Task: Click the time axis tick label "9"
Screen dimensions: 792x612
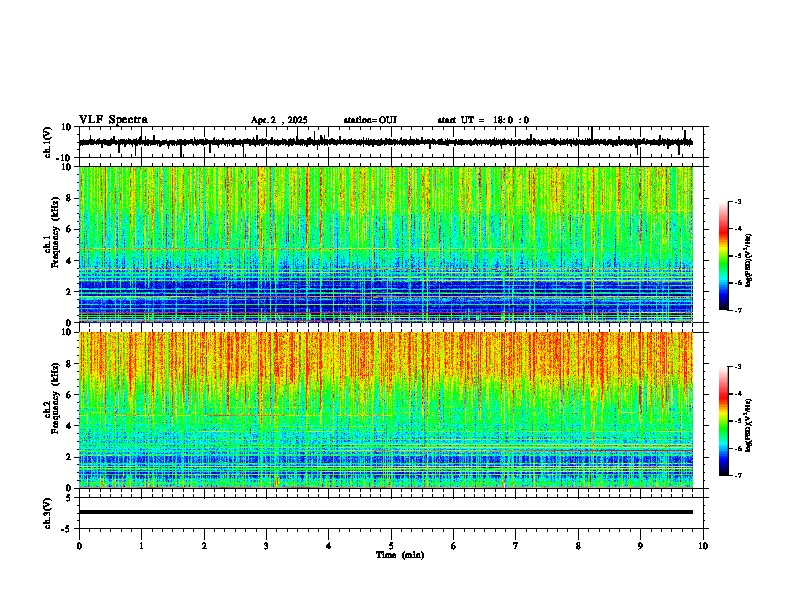Action: (640, 546)
